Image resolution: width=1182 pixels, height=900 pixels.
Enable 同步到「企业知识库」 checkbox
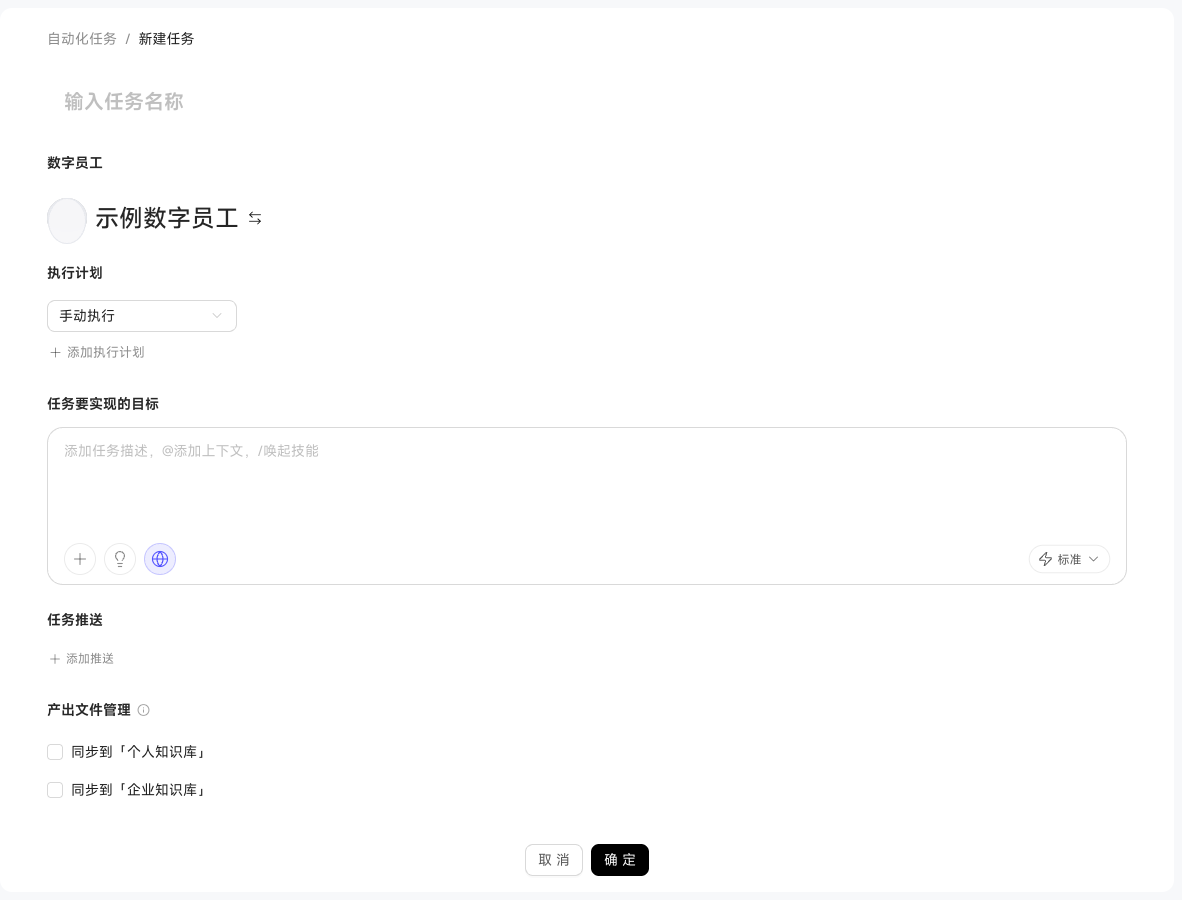pyautogui.click(x=55, y=790)
